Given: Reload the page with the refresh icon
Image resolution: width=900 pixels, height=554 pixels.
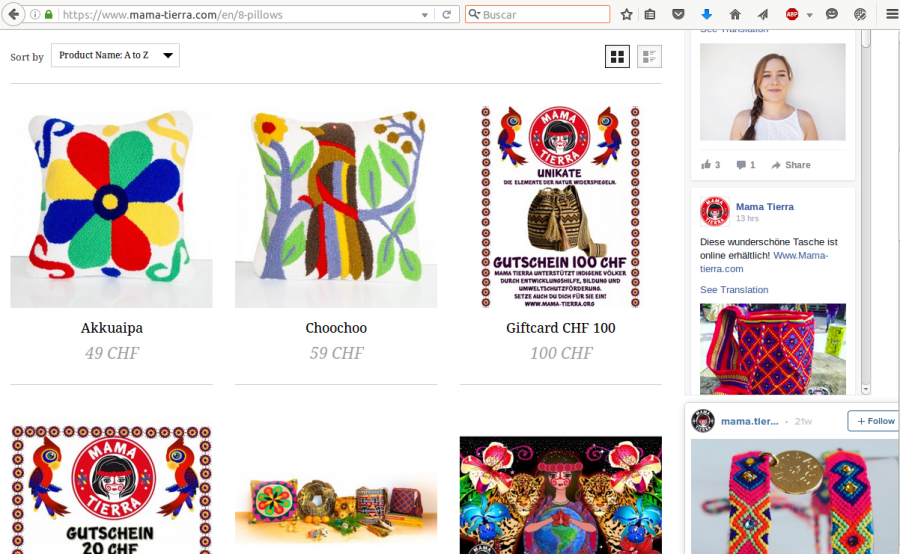Looking at the screenshot, I should pyautogui.click(x=447, y=14).
